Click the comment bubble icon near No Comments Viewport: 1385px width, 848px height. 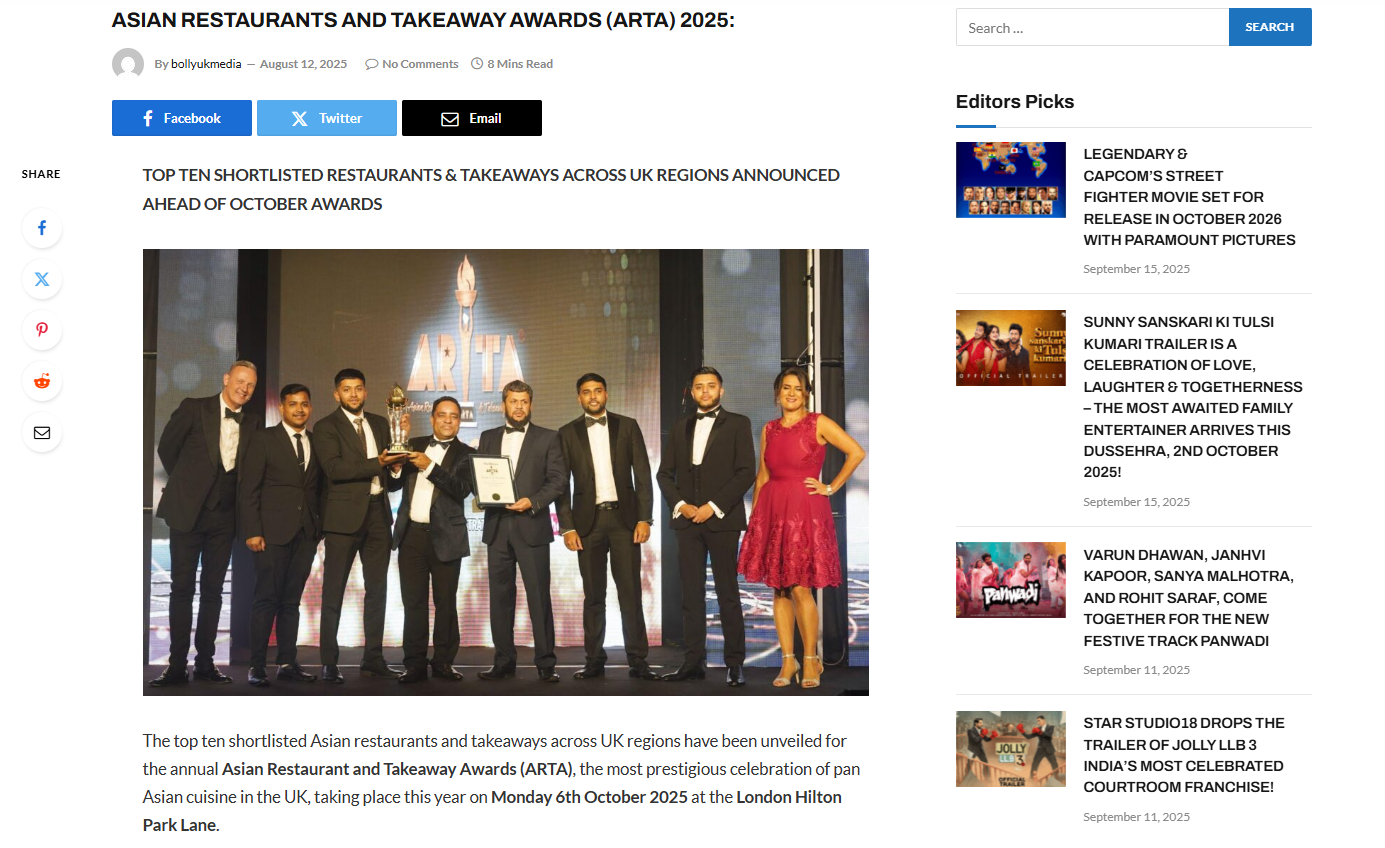tap(371, 64)
